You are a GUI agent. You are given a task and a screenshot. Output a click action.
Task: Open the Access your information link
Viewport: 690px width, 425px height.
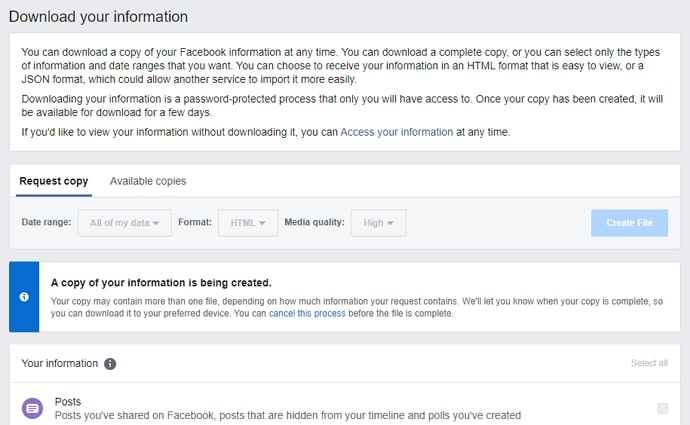(x=396, y=132)
